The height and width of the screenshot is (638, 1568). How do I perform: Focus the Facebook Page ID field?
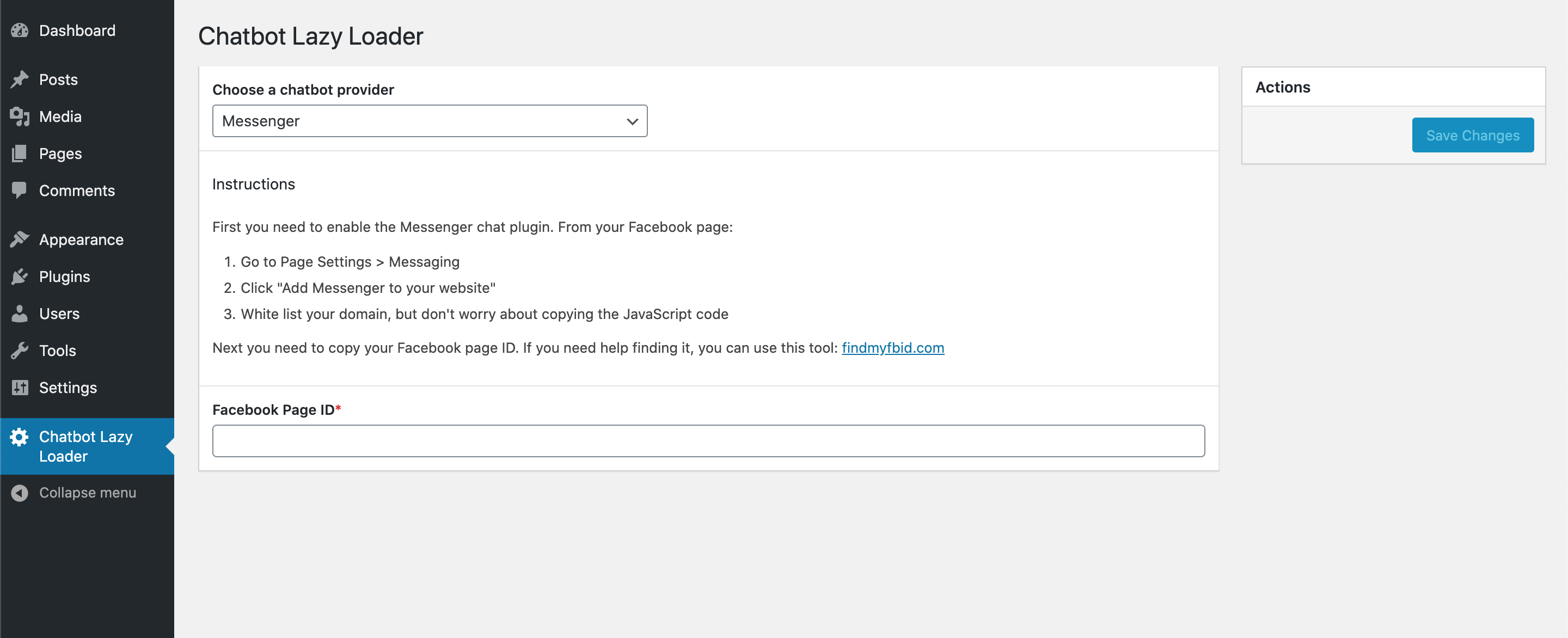coord(708,441)
